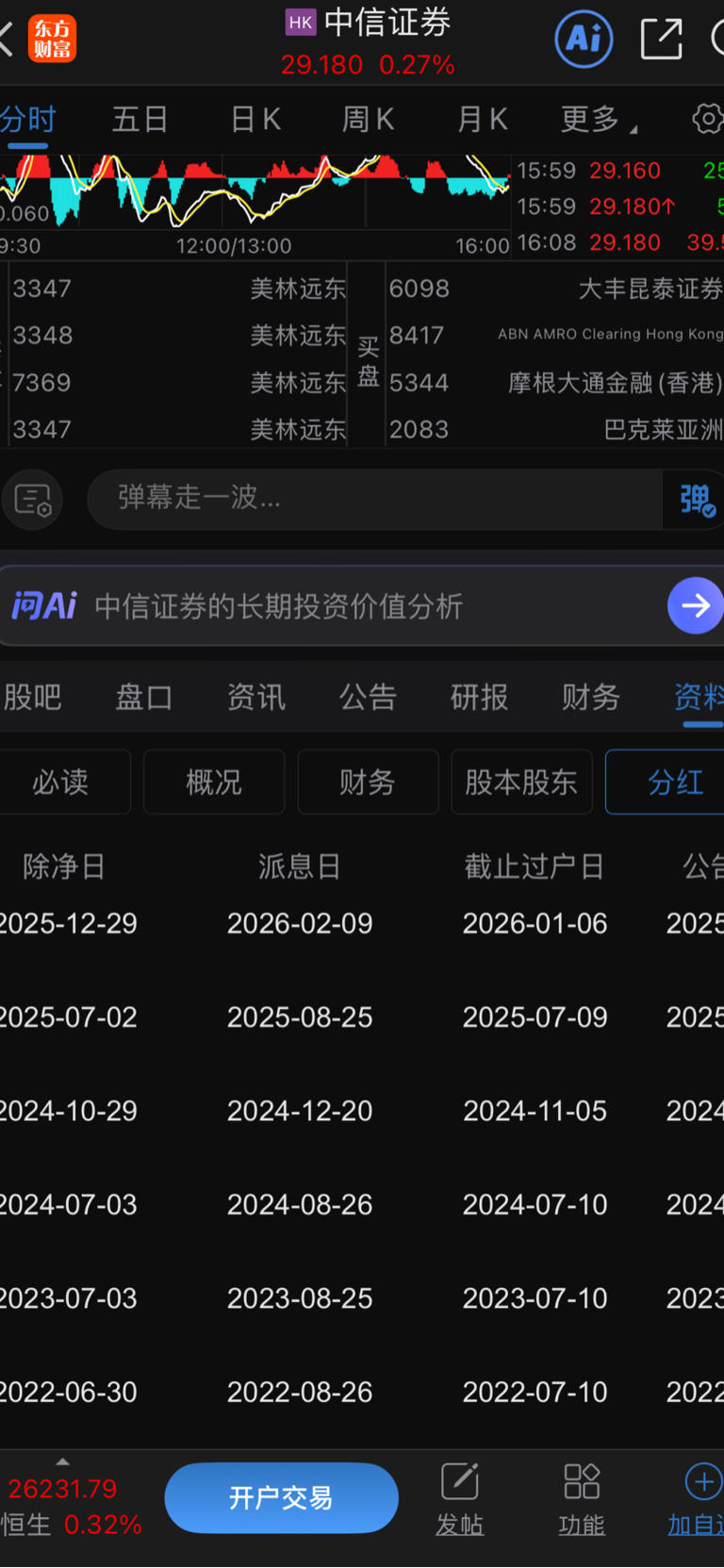The image size is (724, 1568).
Task: Open the 研报 tab
Action: 479,698
